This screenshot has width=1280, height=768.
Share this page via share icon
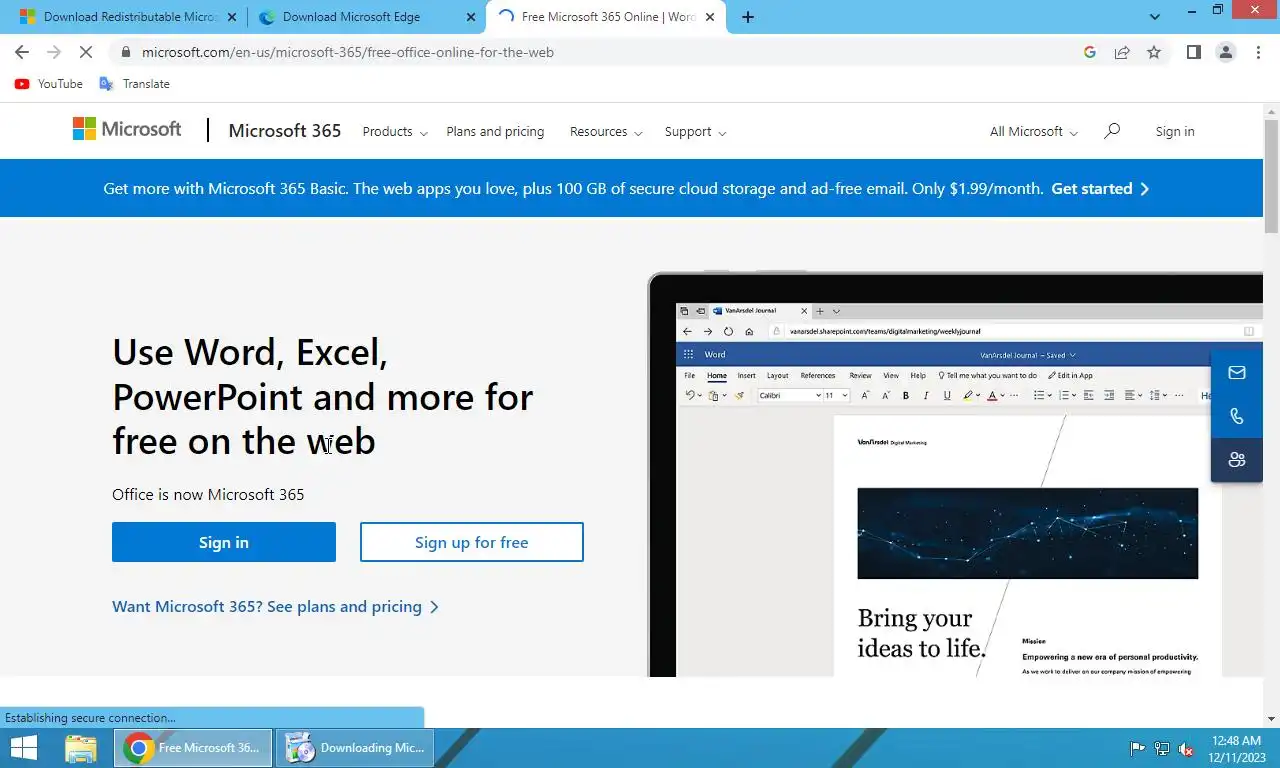[1122, 52]
